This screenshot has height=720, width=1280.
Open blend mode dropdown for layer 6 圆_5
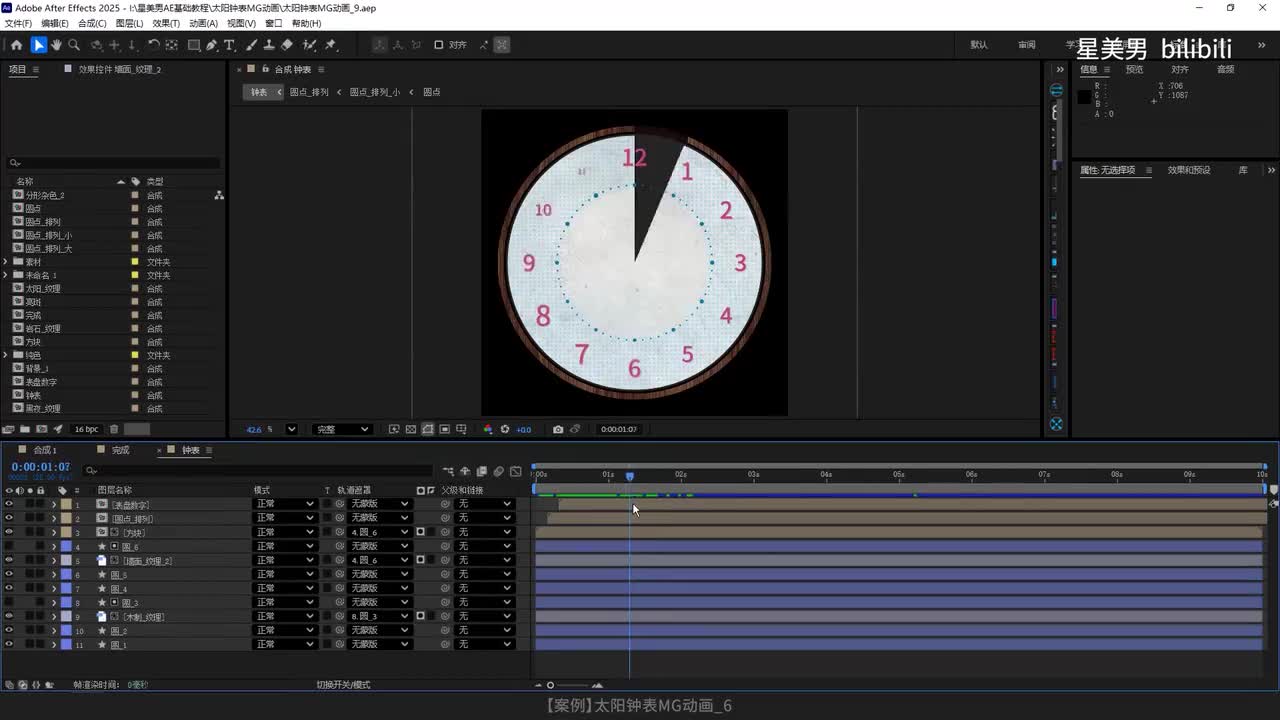(x=283, y=575)
